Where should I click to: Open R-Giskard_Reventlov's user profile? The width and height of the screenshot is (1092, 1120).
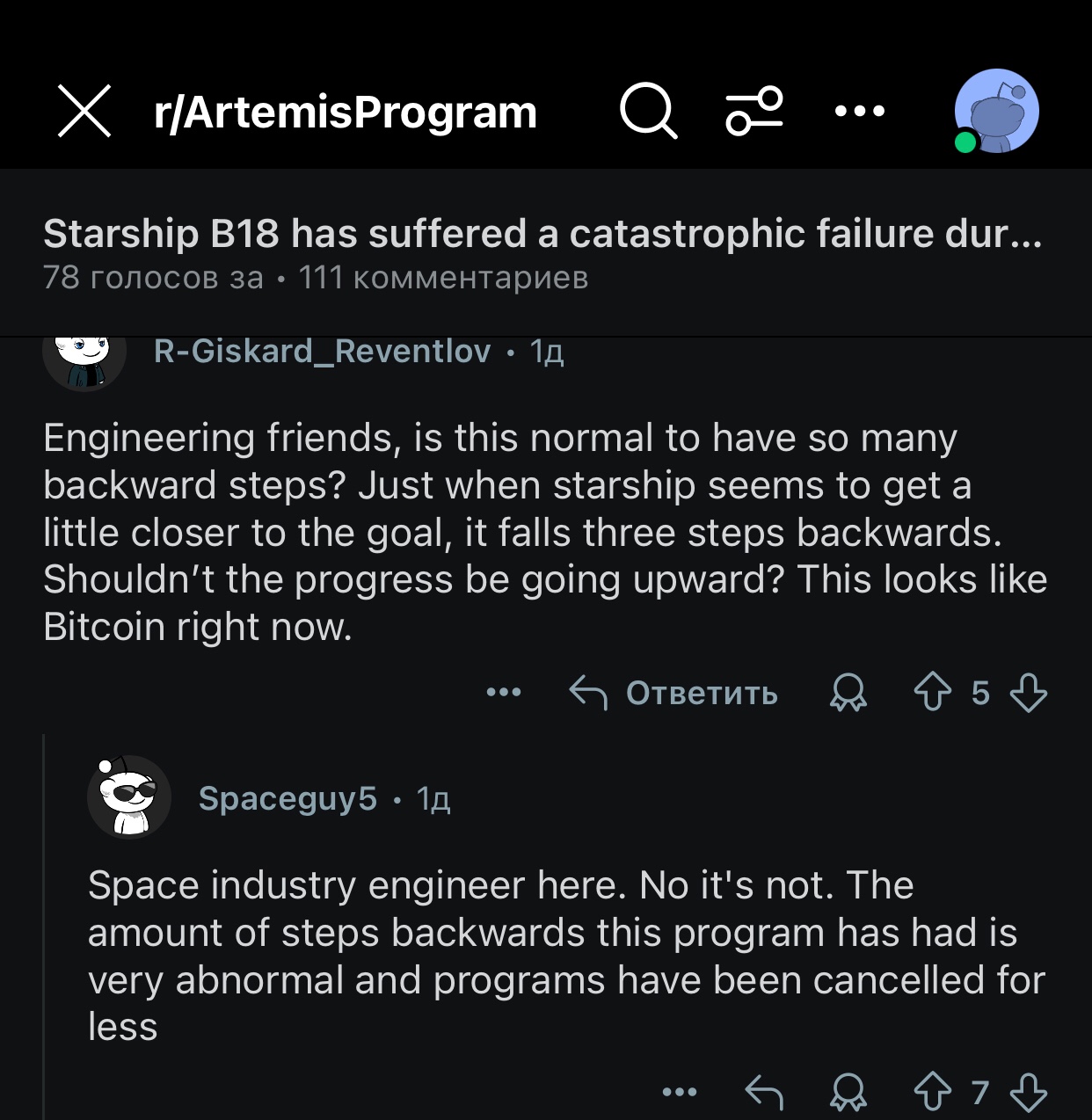point(322,352)
